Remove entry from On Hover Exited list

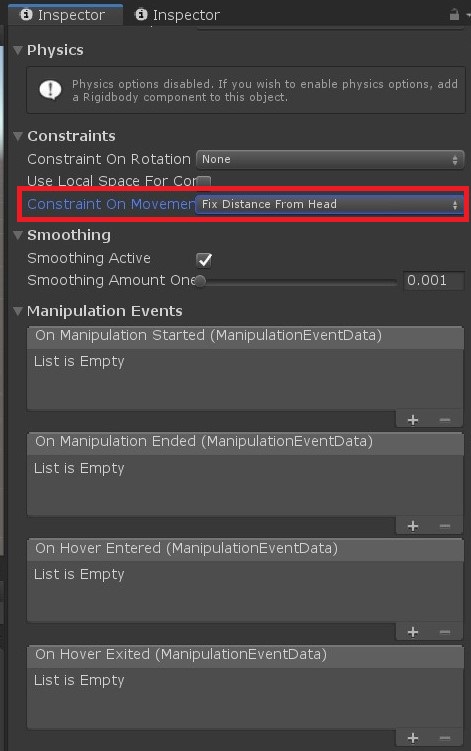coord(445,738)
